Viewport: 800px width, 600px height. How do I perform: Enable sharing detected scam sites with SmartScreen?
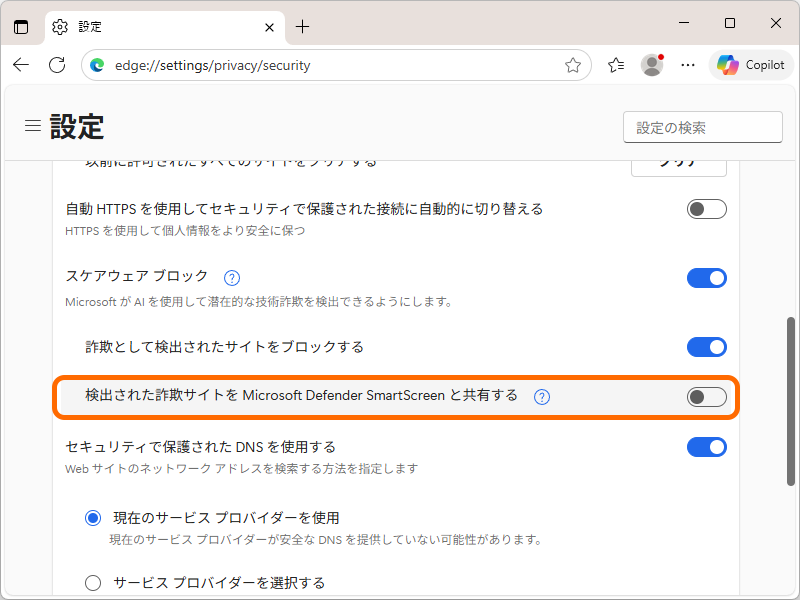[706, 396]
